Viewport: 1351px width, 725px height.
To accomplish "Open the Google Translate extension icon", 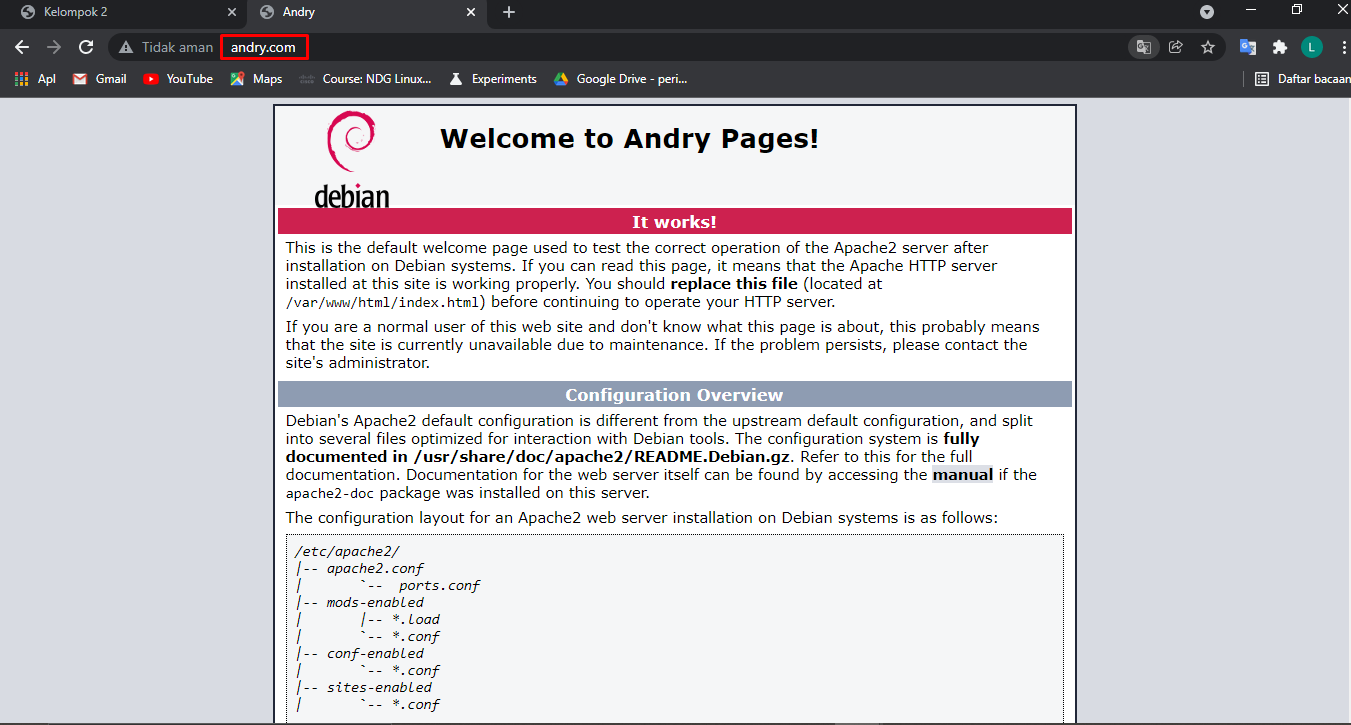I will [1247, 47].
